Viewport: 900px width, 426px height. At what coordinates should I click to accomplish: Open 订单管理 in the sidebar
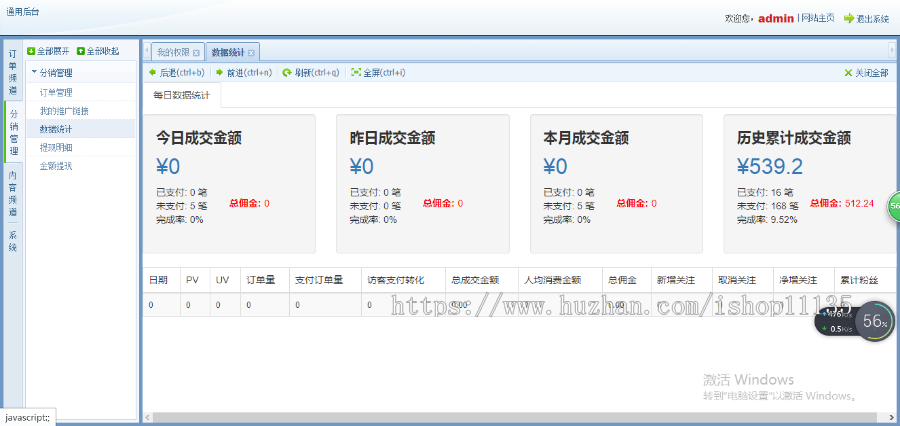(x=56, y=92)
